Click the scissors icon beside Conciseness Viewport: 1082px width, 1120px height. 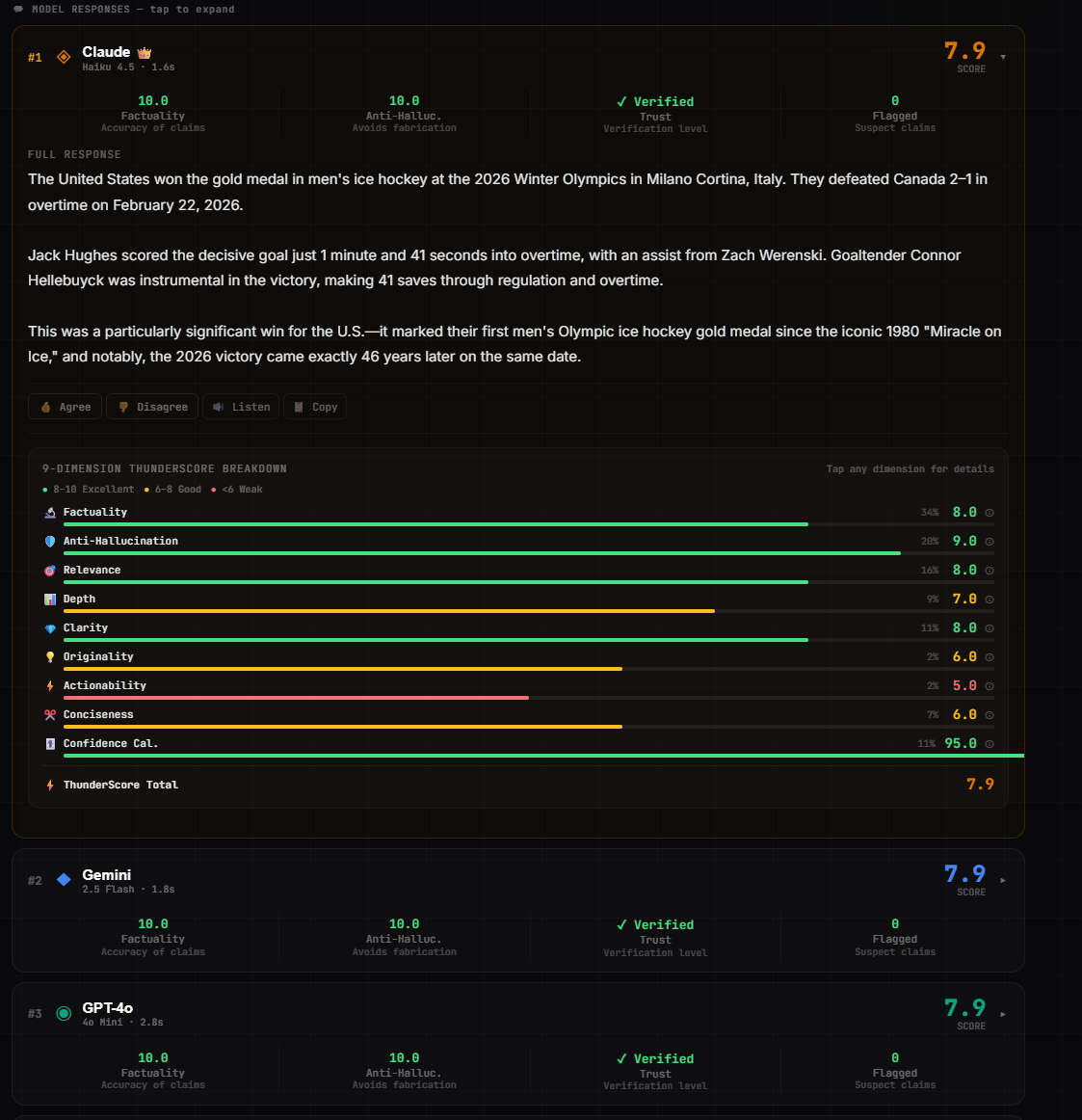tap(49, 714)
